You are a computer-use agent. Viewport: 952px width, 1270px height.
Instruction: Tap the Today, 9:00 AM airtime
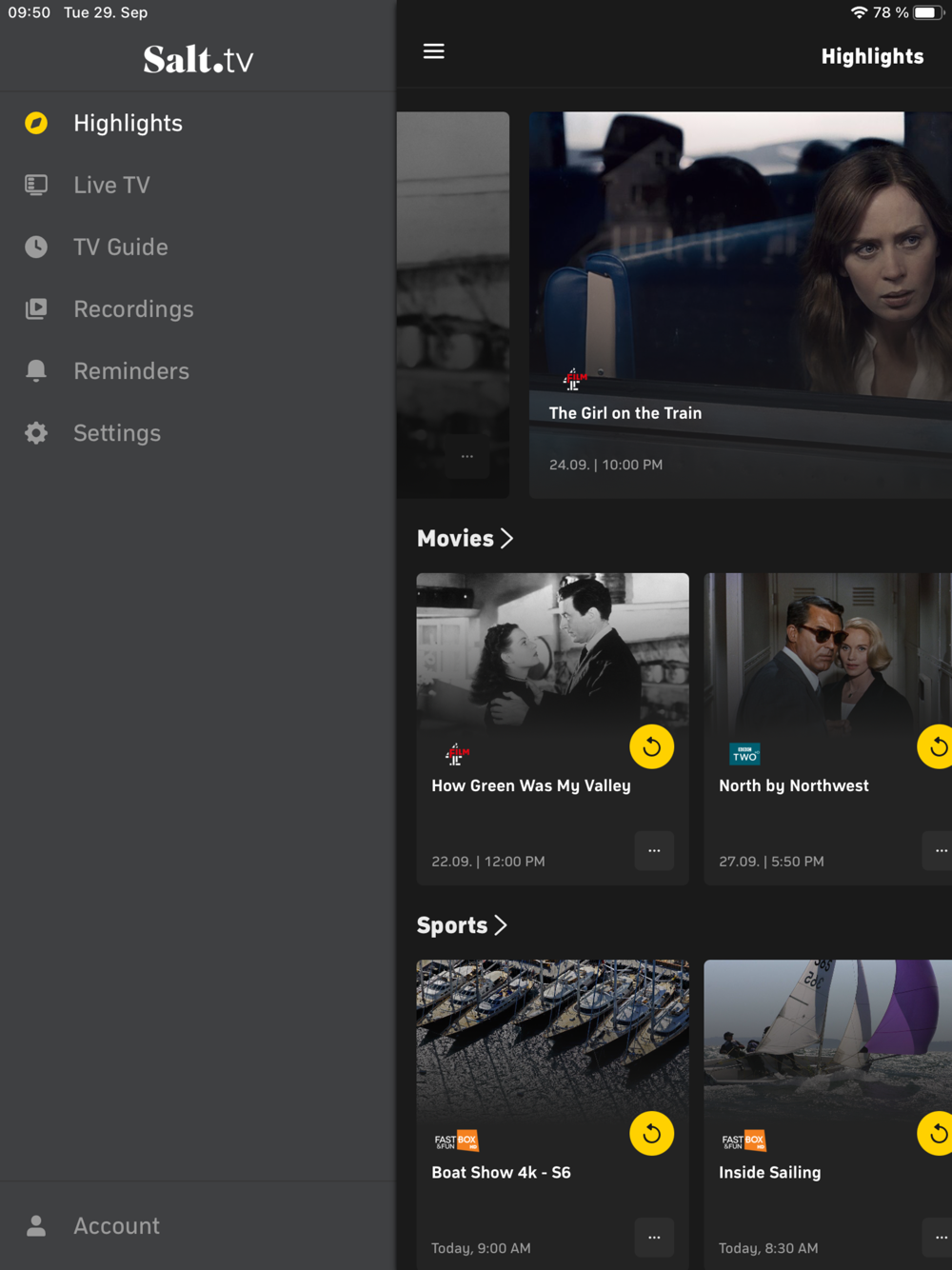pyautogui.click(x=481, y=1248)
